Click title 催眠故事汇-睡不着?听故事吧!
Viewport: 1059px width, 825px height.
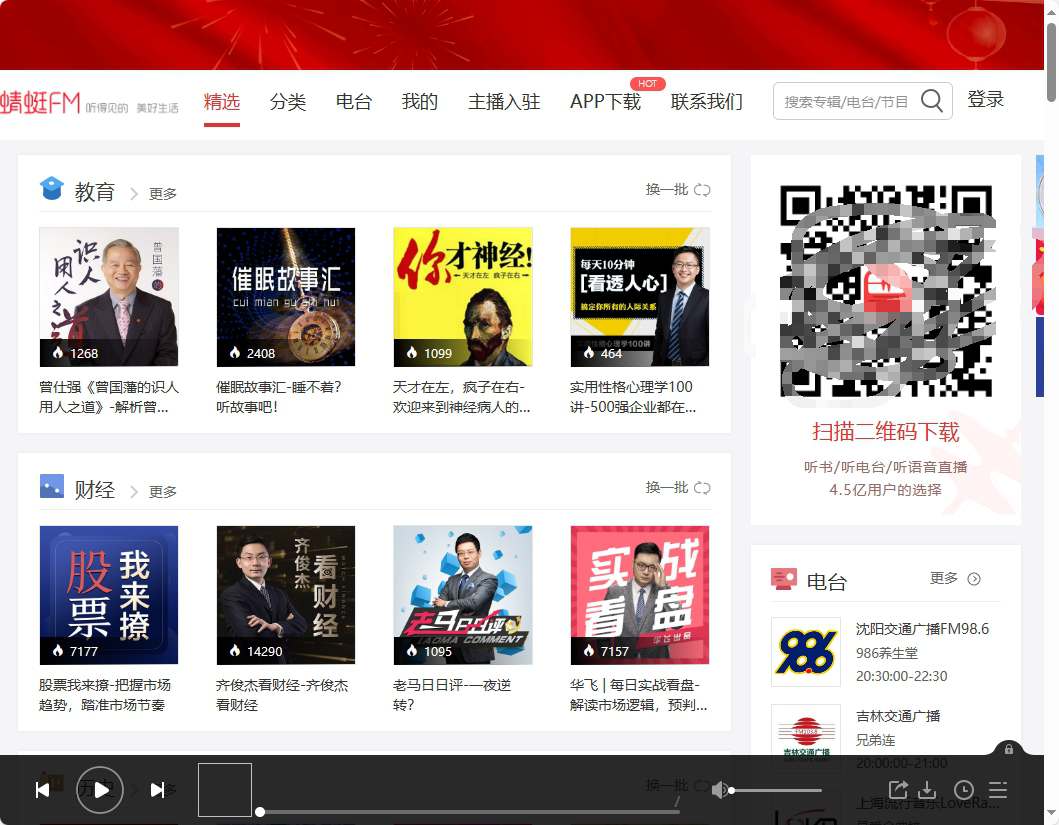pos(279,397)
